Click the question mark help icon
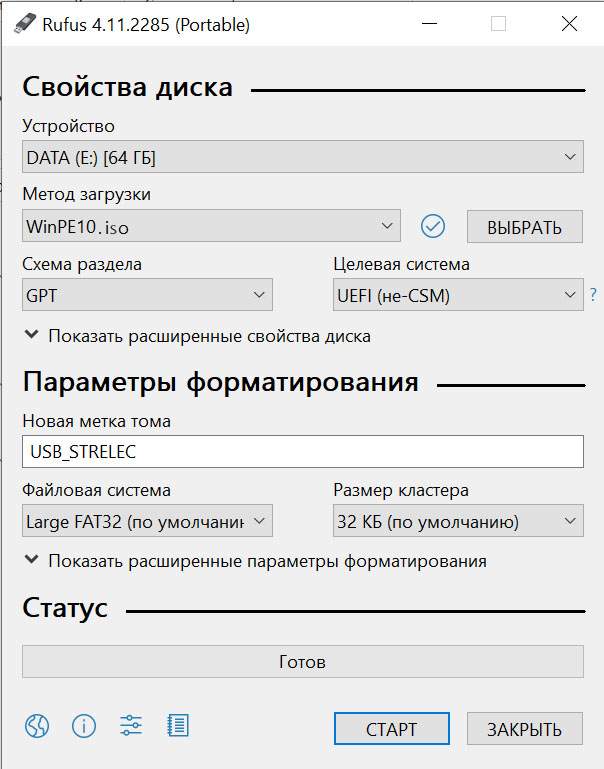 coord(593,295)
